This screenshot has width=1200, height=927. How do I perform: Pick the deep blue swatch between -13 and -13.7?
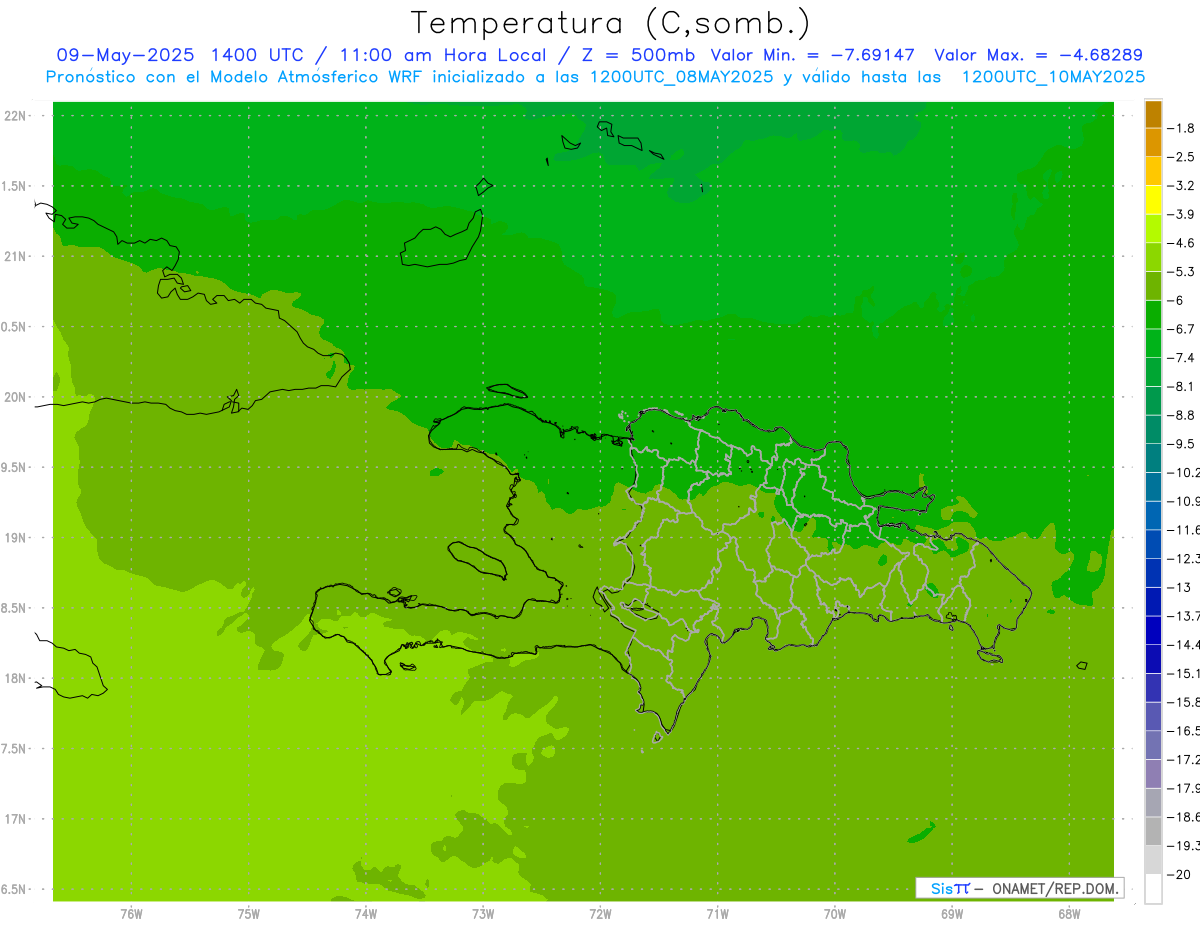click(x=1153, y=601)
